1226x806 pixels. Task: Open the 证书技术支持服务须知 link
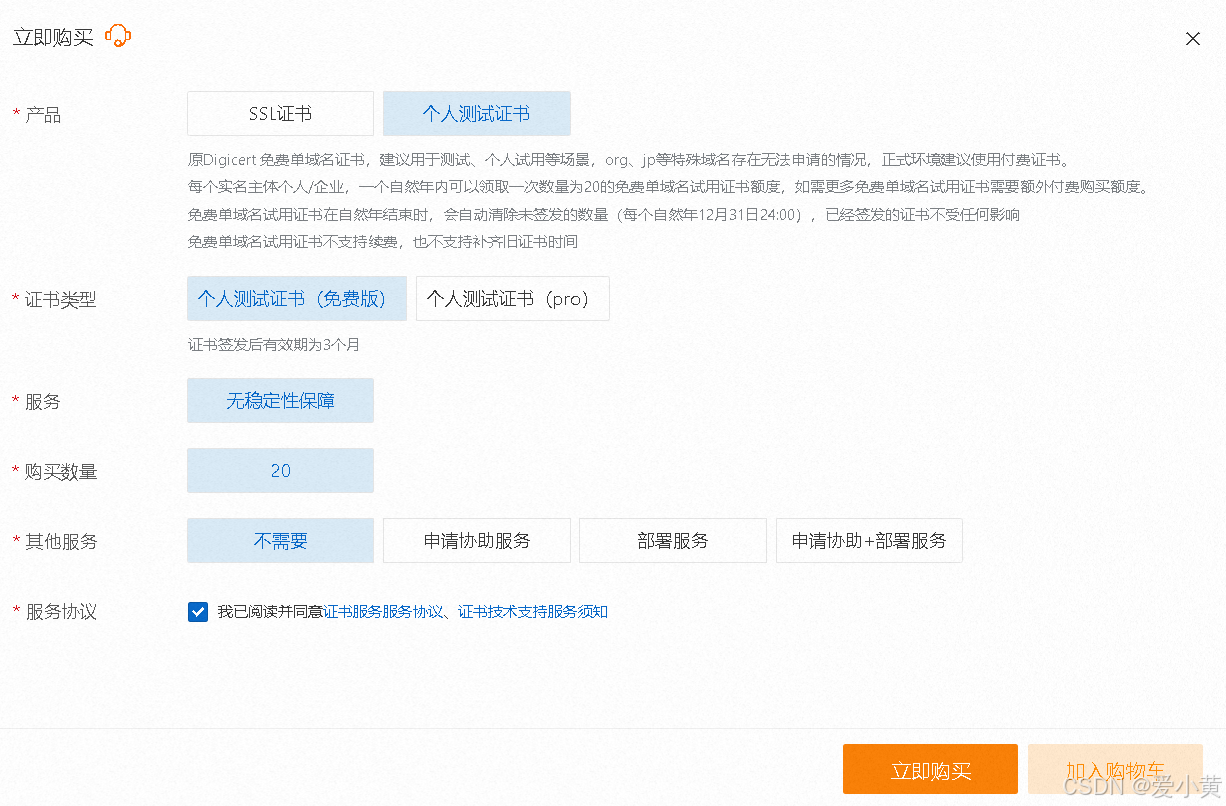point(533,612)
